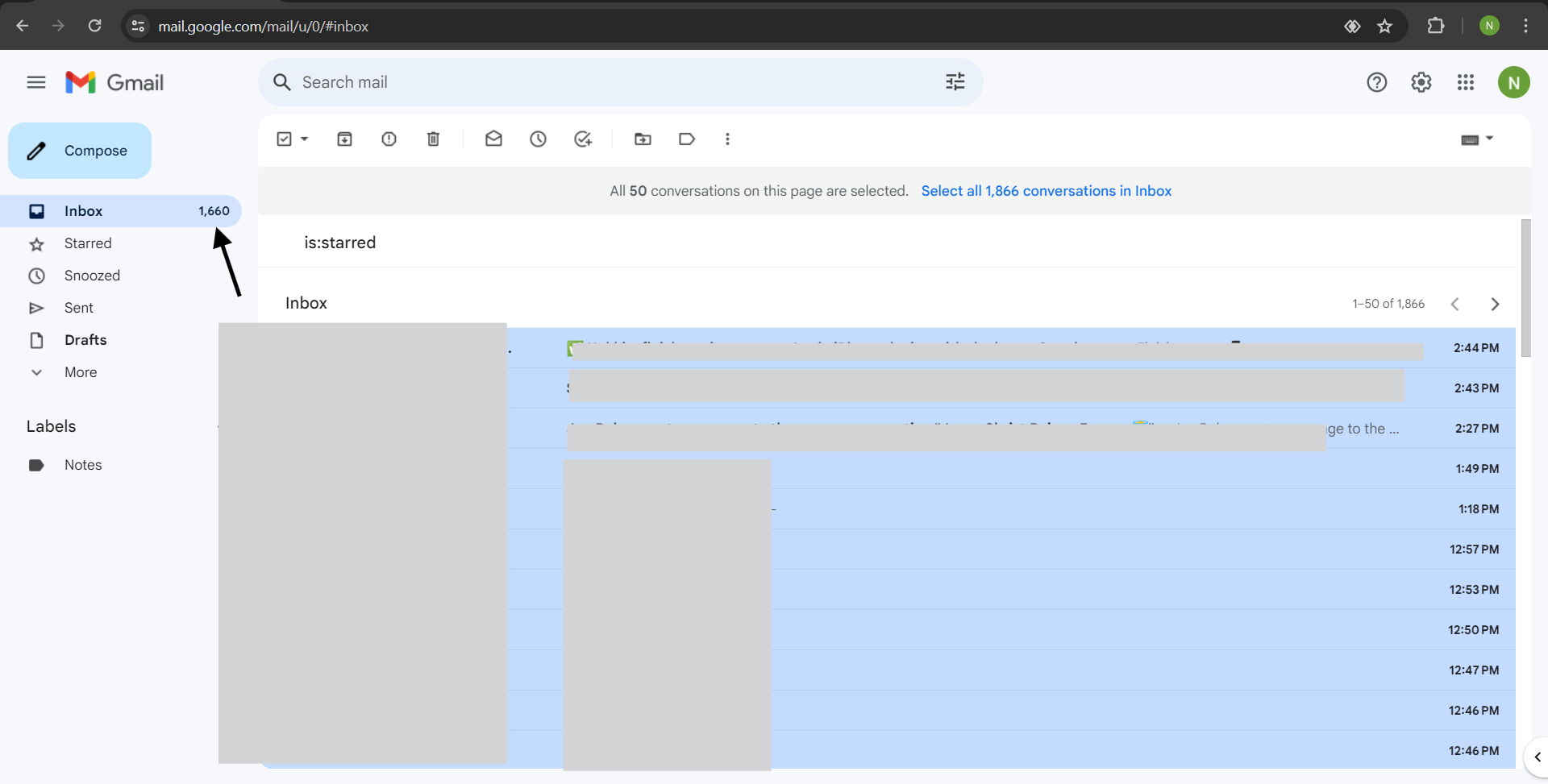Open the Chrome three-dot menu
The height and width of the screenshot is (784, 1548).
click(1525, 26)
